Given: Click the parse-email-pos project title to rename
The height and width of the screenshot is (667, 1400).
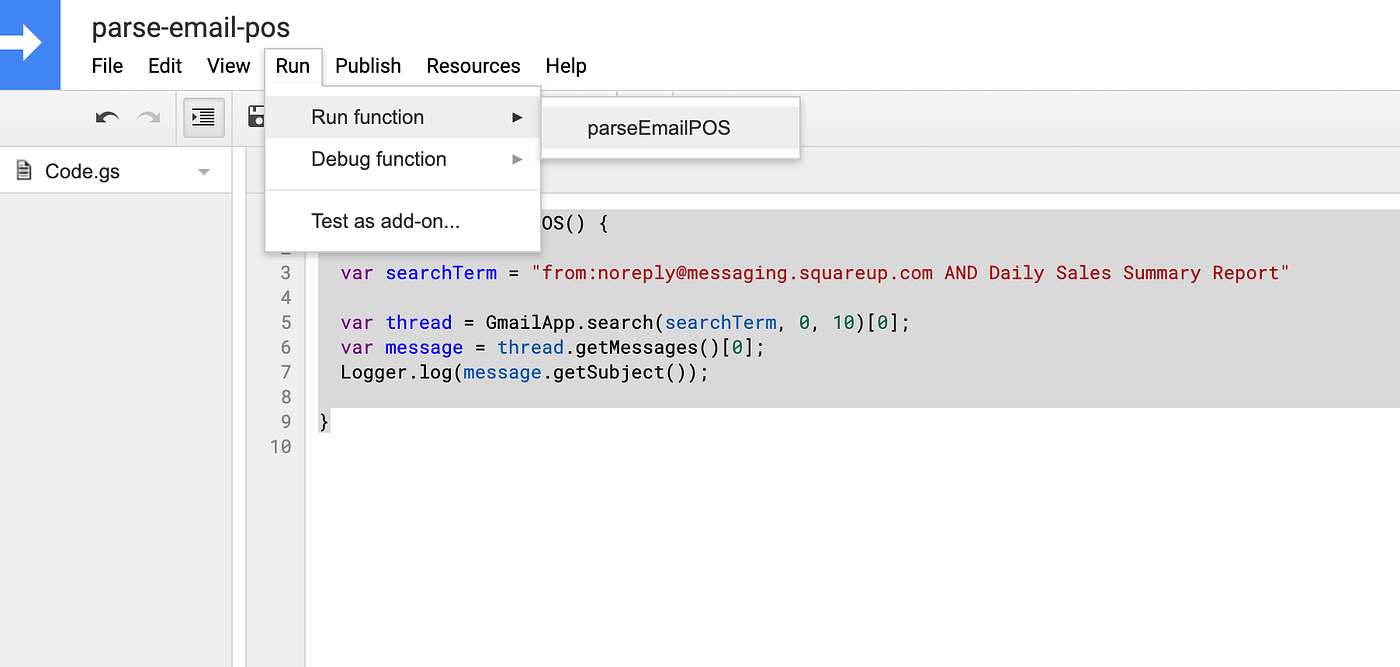Looking at the screenshot, I should pos(191,27).
